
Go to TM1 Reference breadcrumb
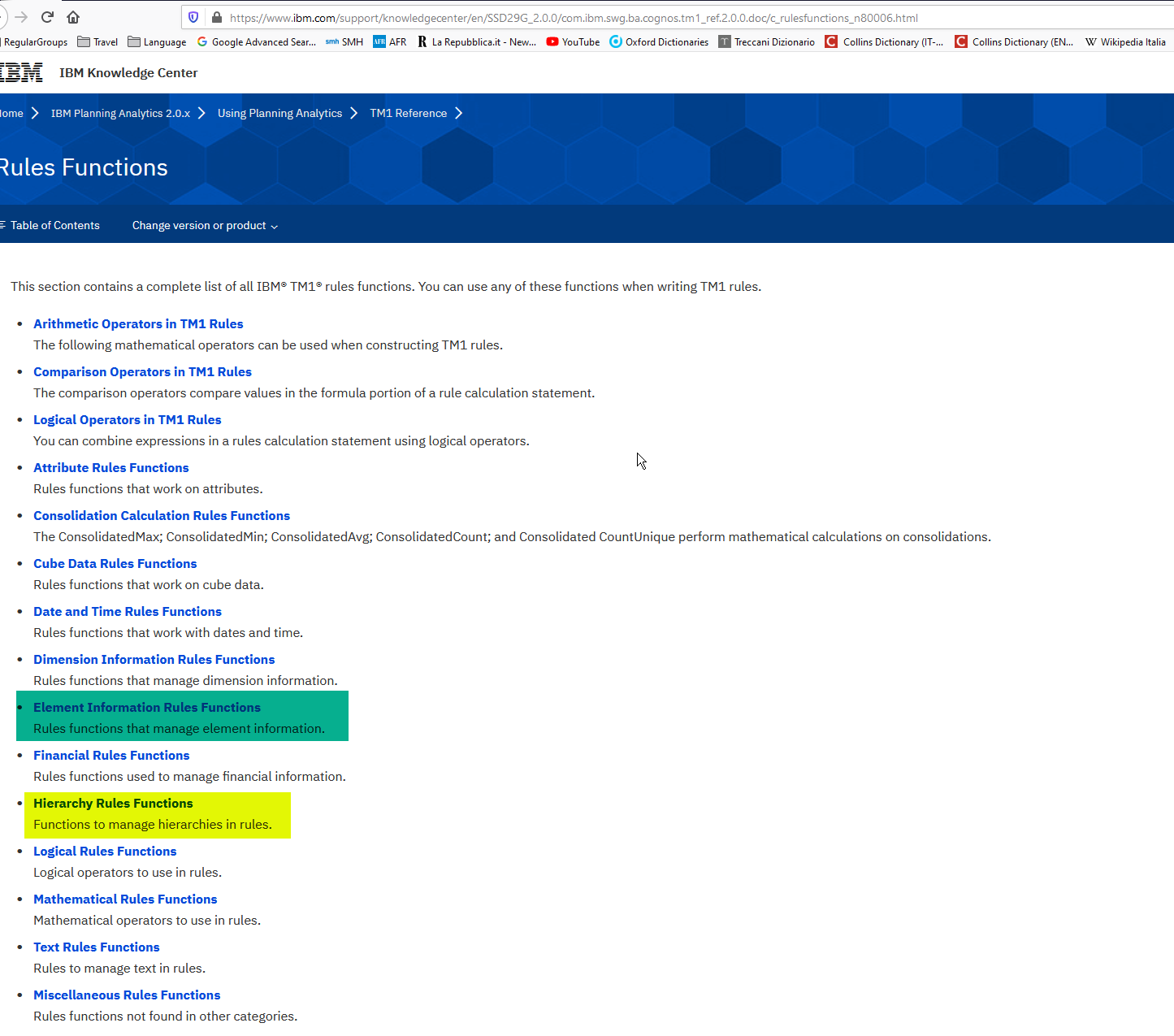pos(408,113)
